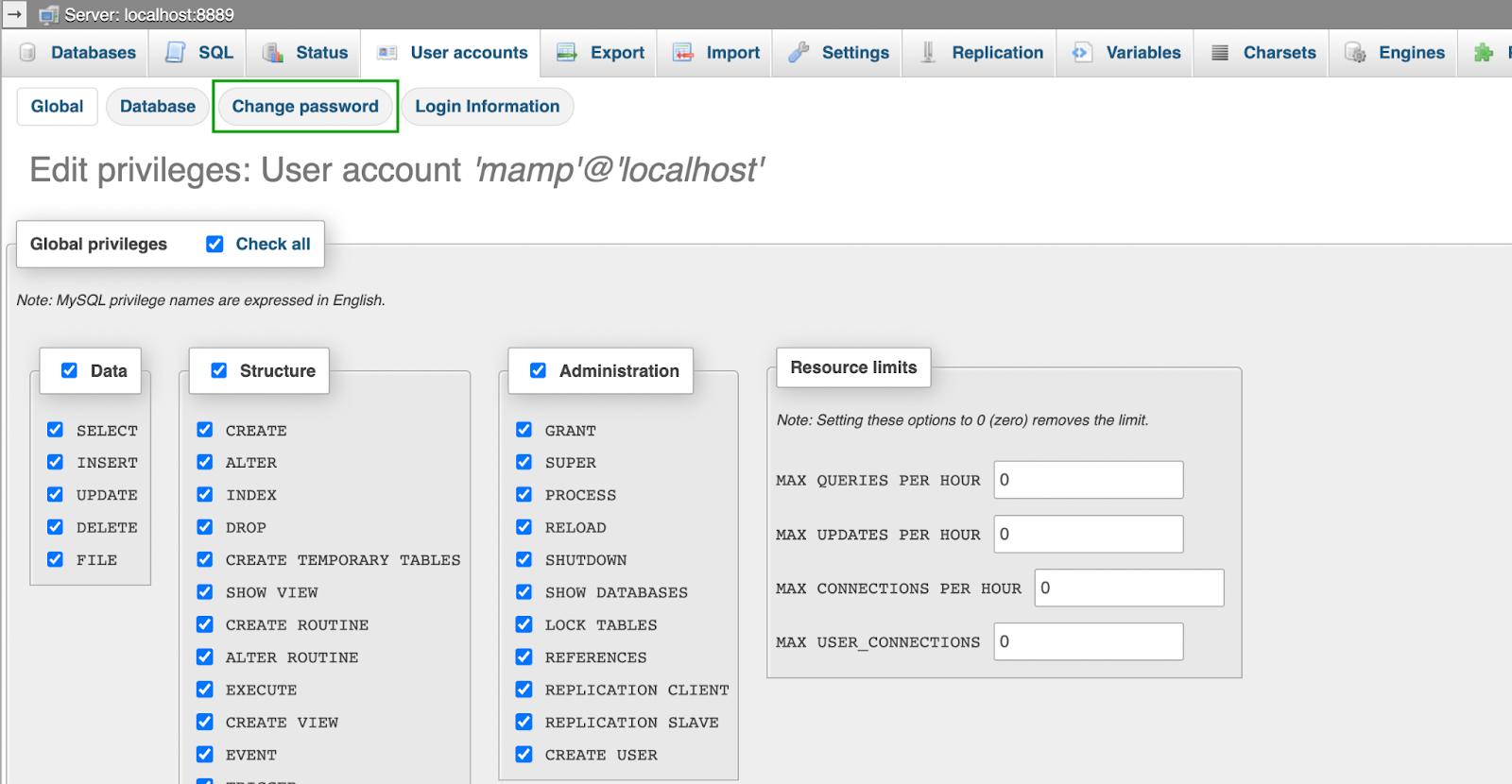Click the Export tab icon
This screenshot has width=1512, height=784.
point(567,53)
